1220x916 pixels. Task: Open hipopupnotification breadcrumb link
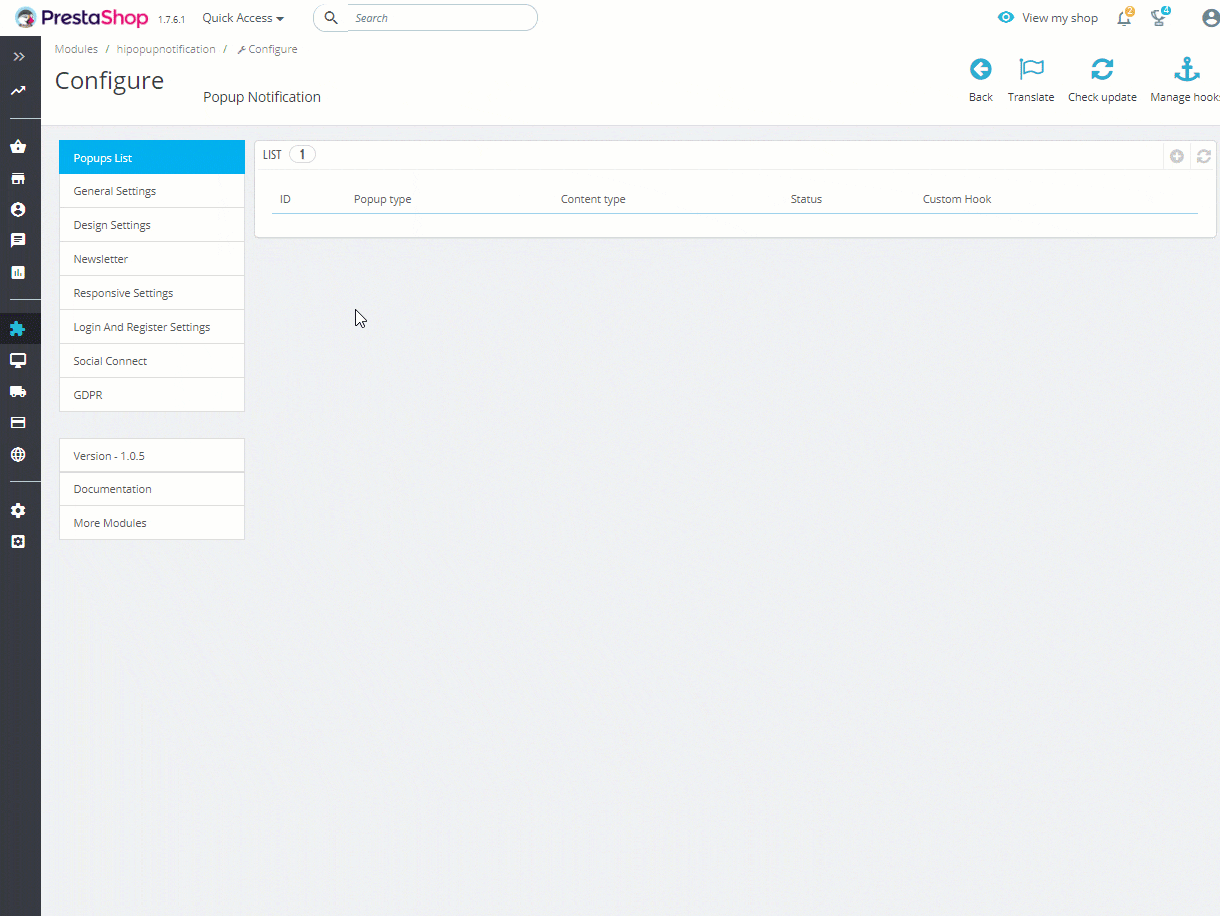click(x=166, y=49)
